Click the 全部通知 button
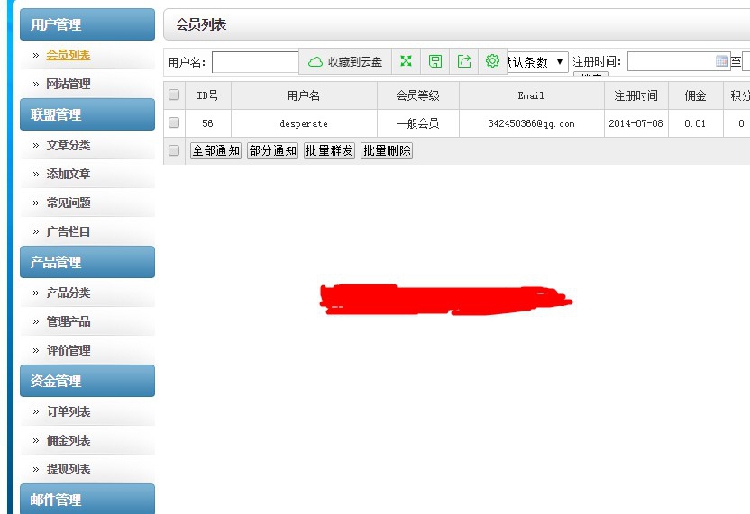Screen dimensions: 750x514 (216, 151)
